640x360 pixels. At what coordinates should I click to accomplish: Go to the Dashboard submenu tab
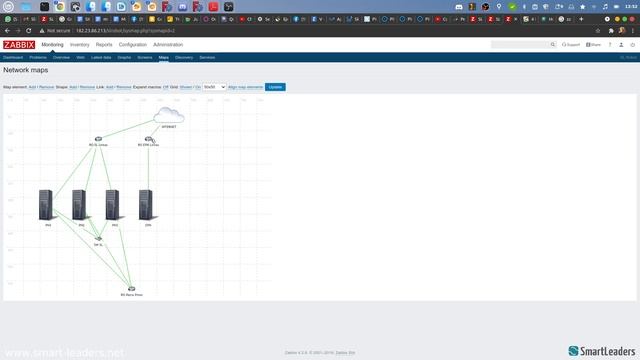(13, 58)
